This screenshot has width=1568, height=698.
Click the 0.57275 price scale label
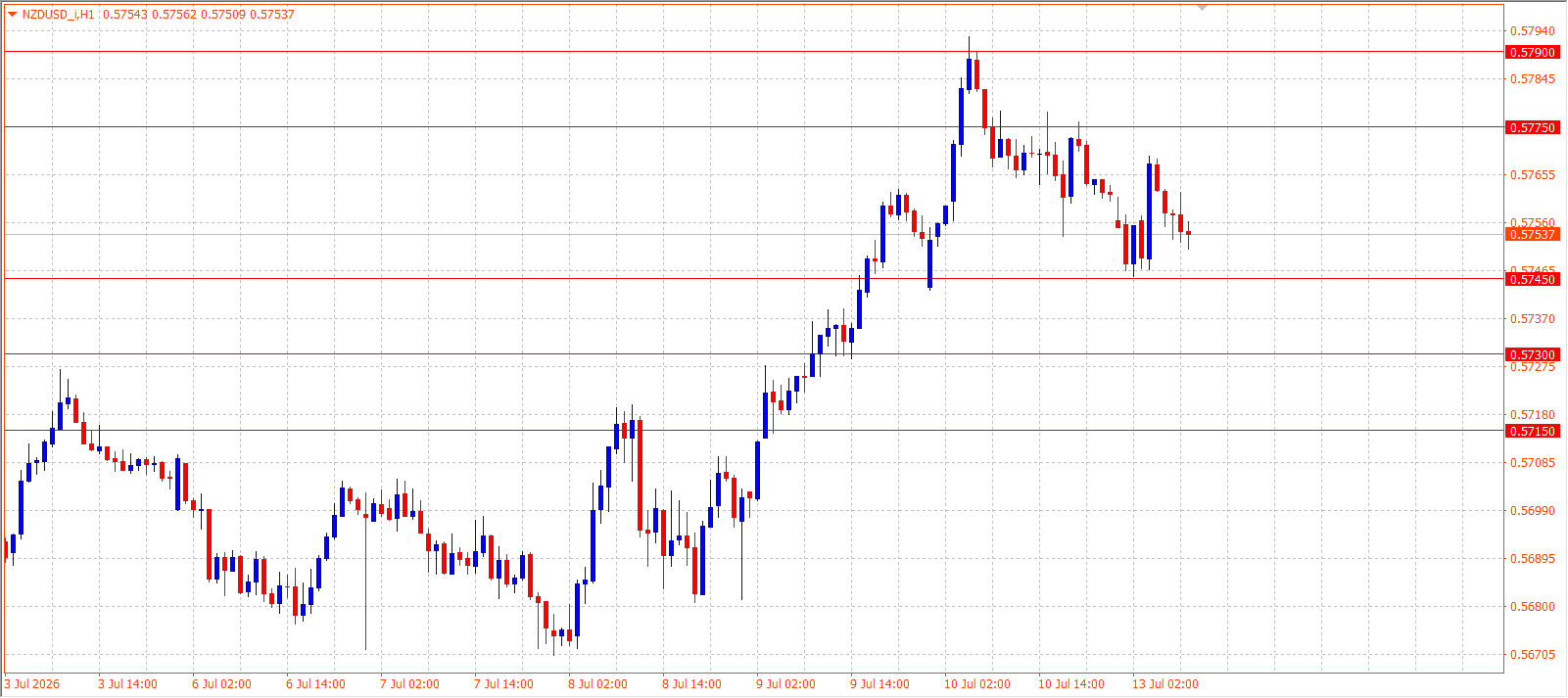[x=1533, y=367]
